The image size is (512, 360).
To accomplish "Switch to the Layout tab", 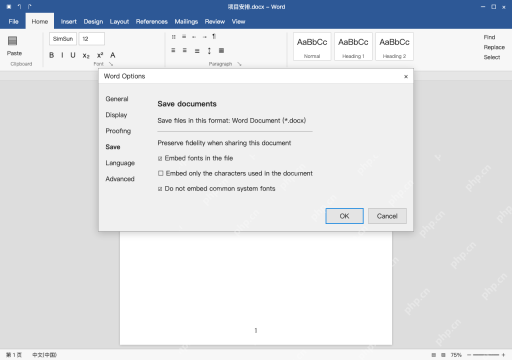I will coord(119,22).
